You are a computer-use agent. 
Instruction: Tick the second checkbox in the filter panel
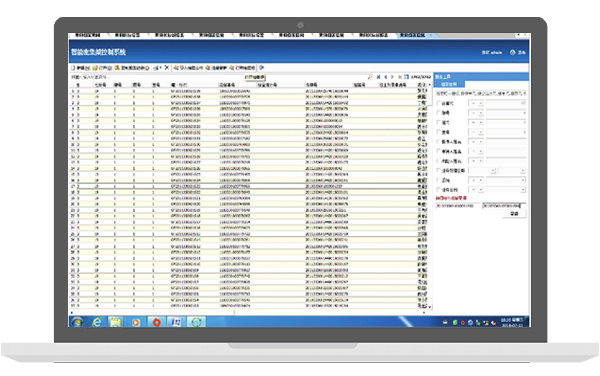click(439, 113)
